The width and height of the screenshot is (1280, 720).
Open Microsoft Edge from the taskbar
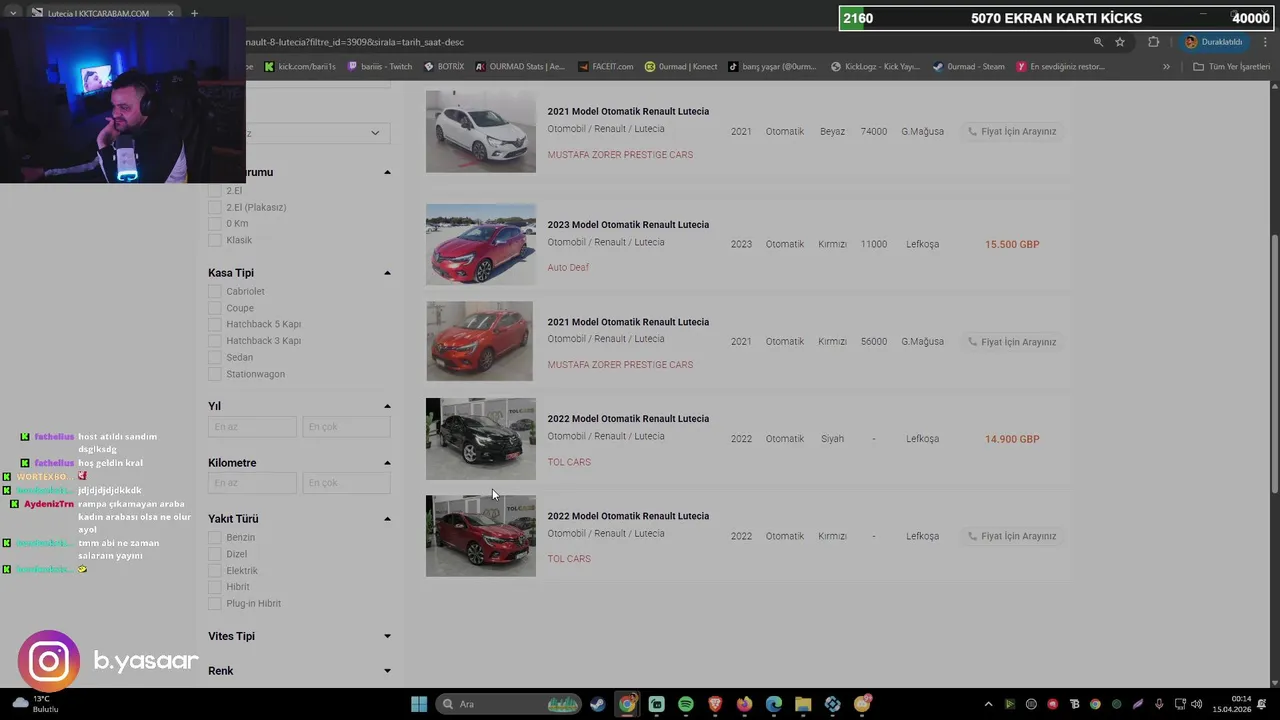(774, 704)
